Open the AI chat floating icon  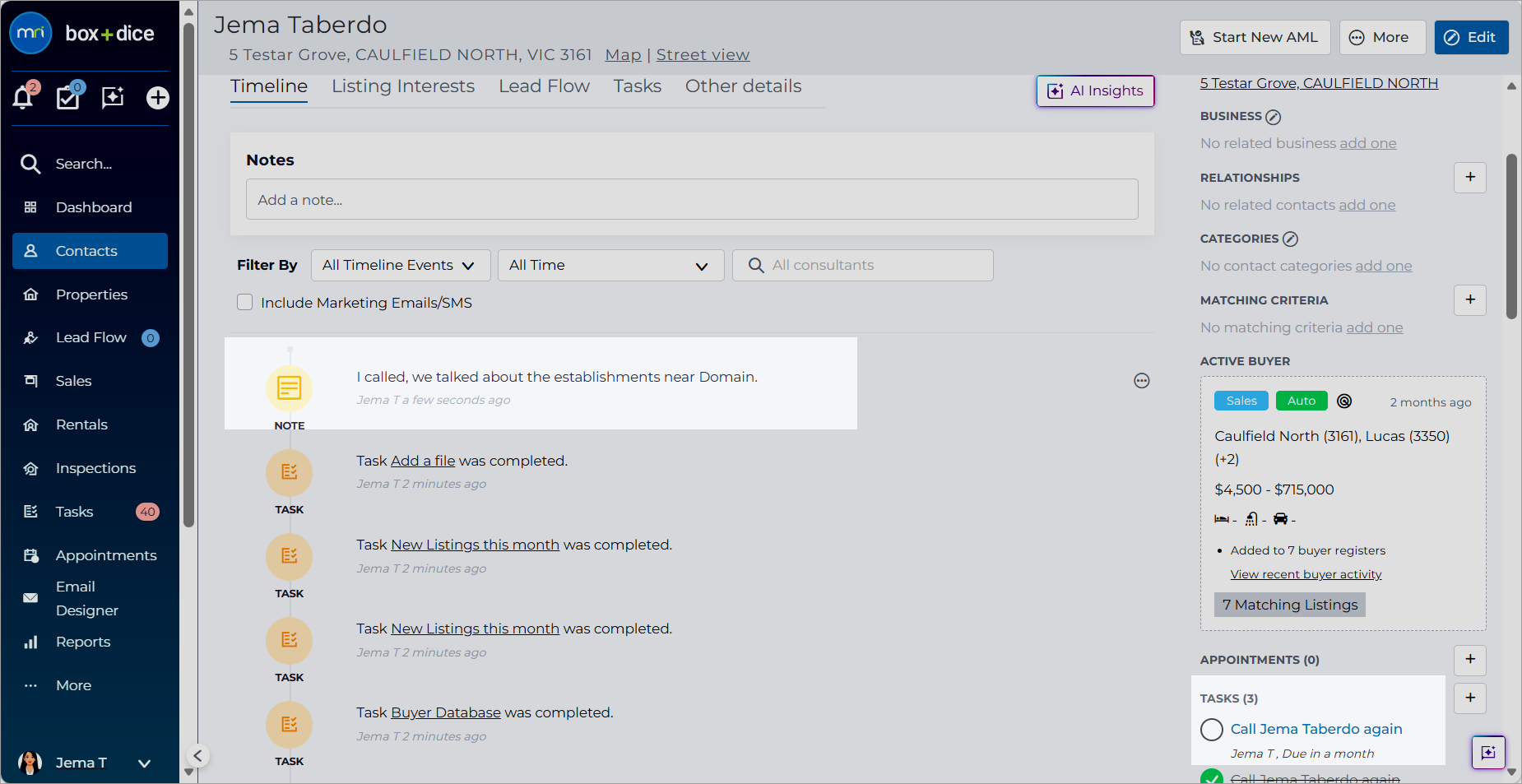click(1488, 752)
